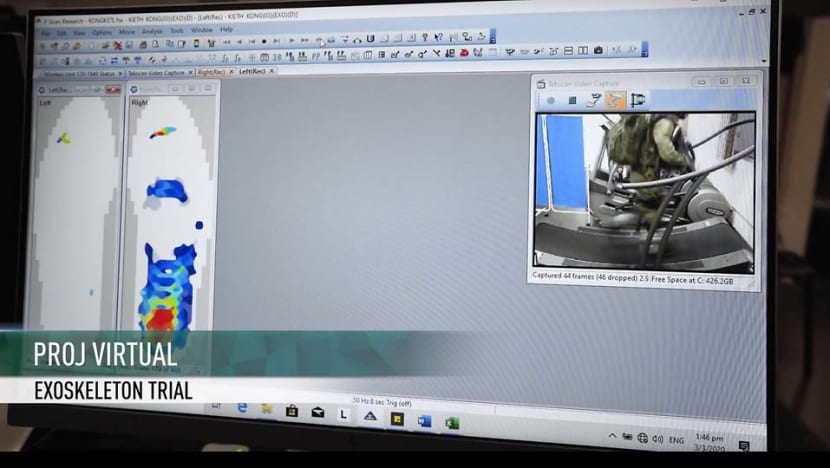Click the treadmill video preview image
Image resolution: width=830 pixels, height=468 pixels.
tap(644, 189)
